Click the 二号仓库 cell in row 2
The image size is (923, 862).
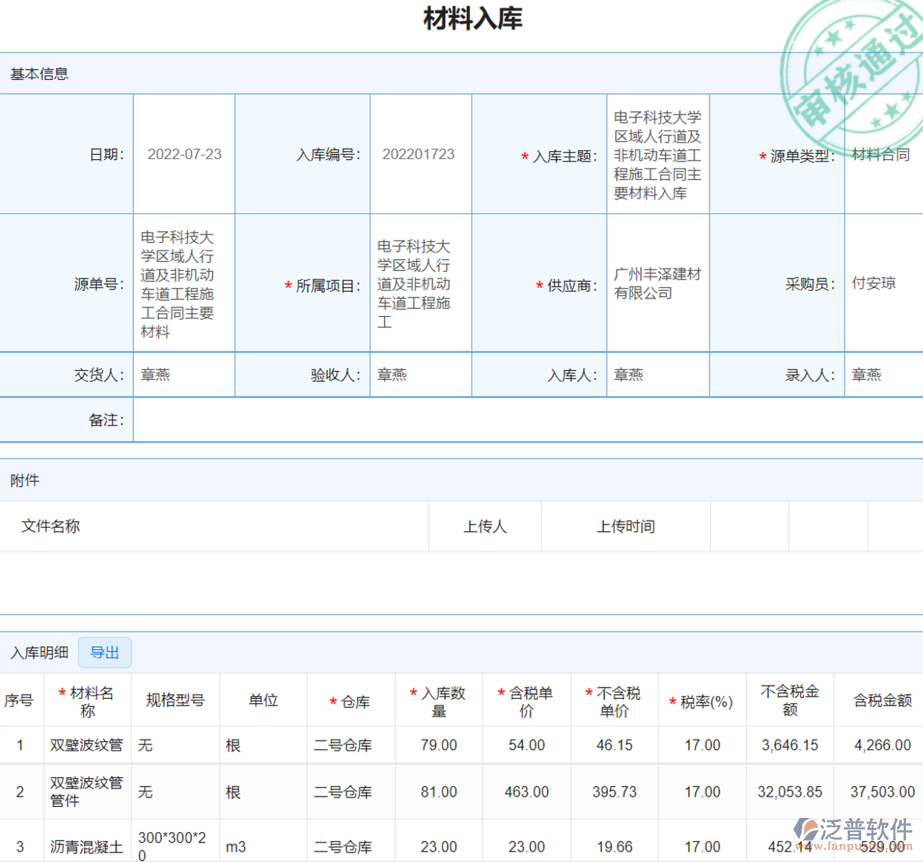coord(343,792)
